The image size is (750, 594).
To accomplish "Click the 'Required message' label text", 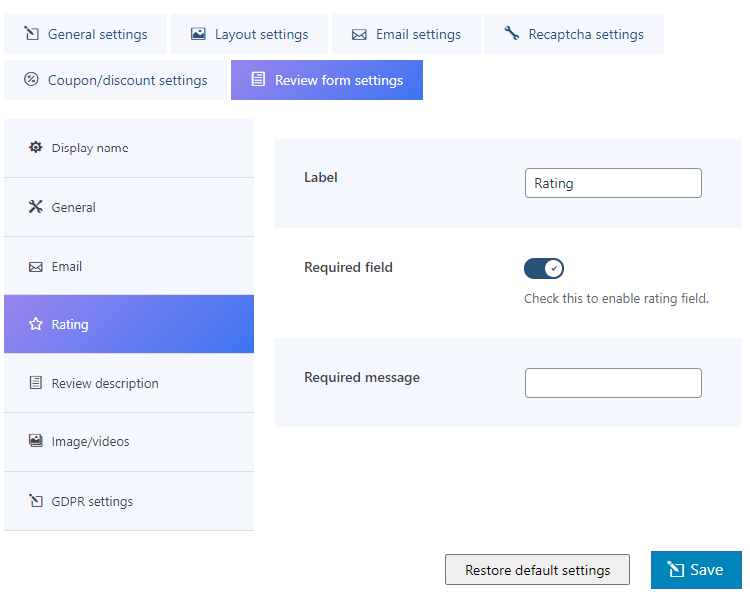I will click(362, 378).
